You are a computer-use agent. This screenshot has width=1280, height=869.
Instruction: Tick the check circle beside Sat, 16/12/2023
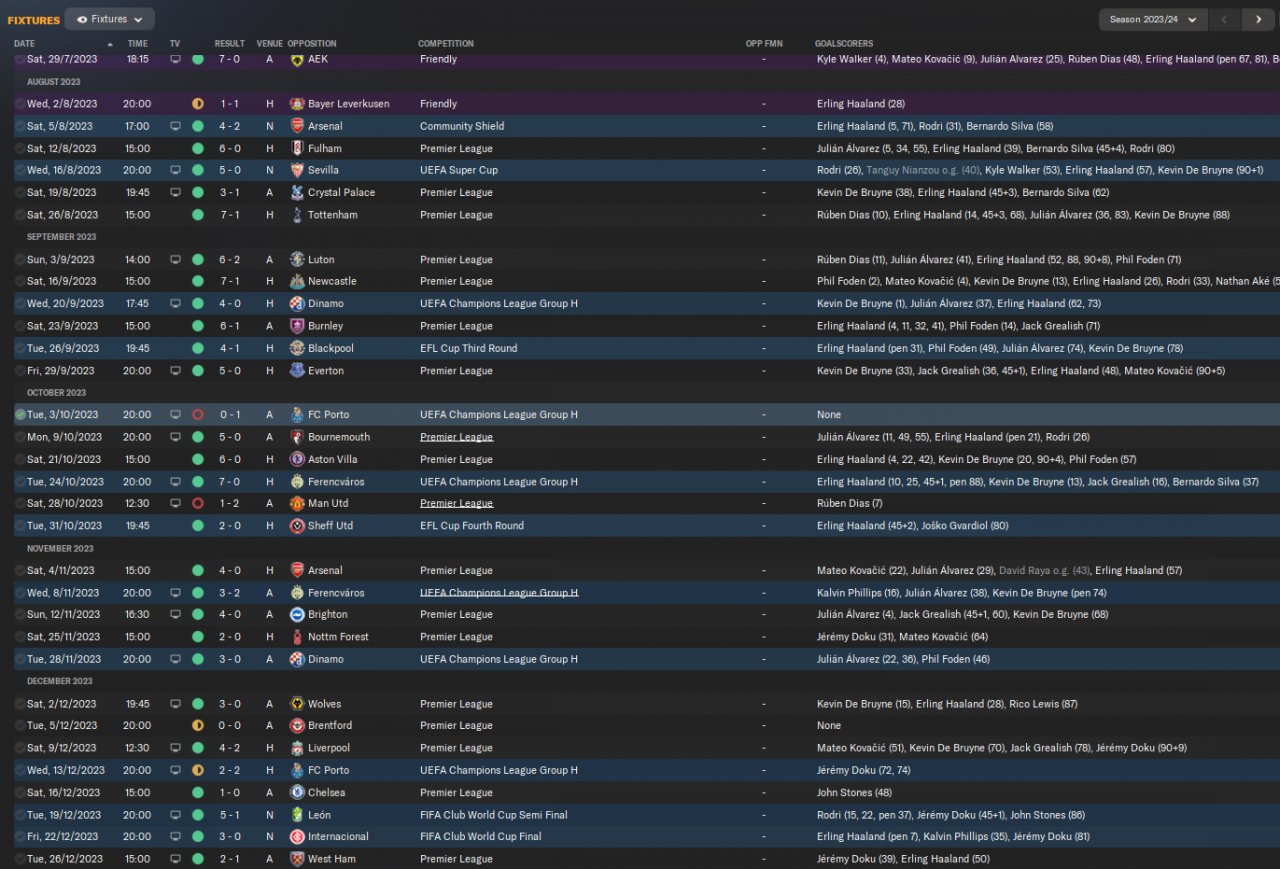coord(20,792)
